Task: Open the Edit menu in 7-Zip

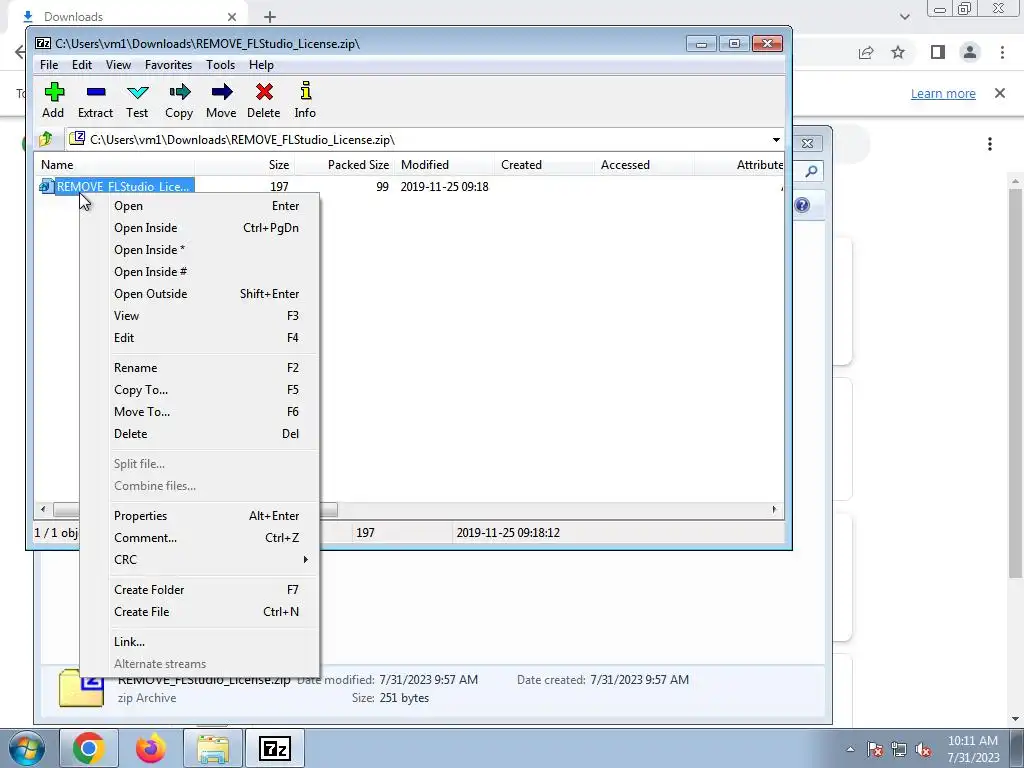Action: pyautogui.click(x=82, y=65)
